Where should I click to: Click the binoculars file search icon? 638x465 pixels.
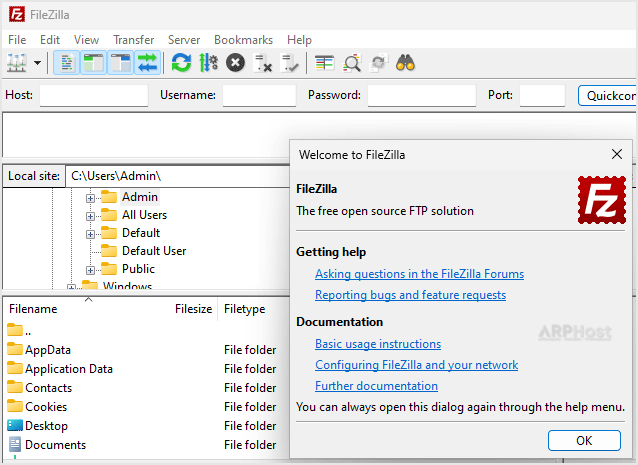[405, 63]
